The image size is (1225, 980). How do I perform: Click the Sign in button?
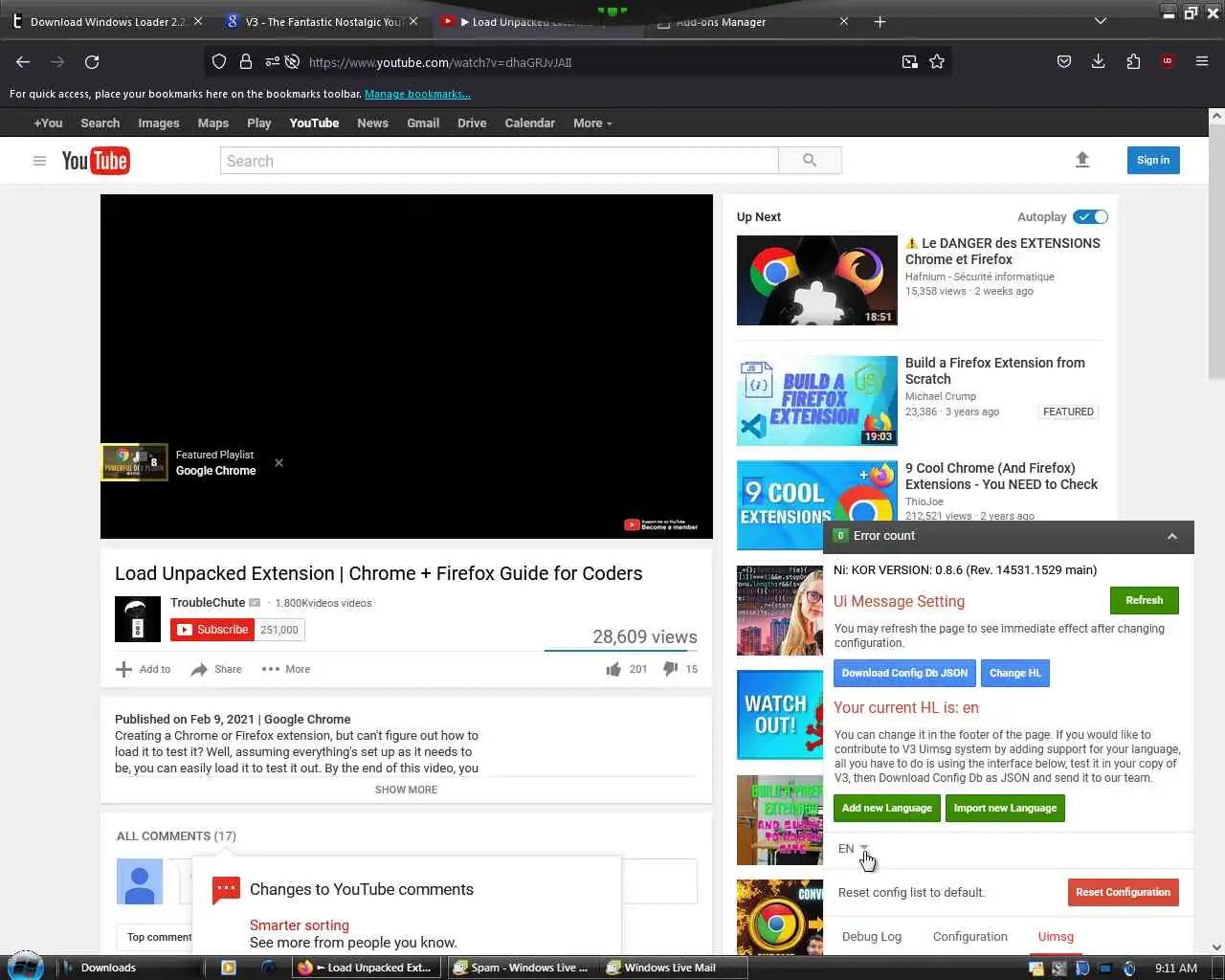[1153, 161]
